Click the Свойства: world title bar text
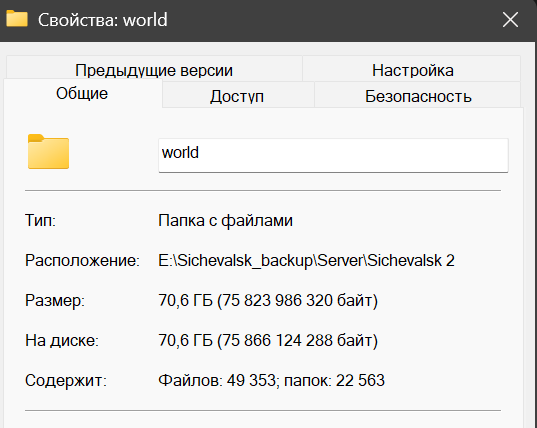 103,20
